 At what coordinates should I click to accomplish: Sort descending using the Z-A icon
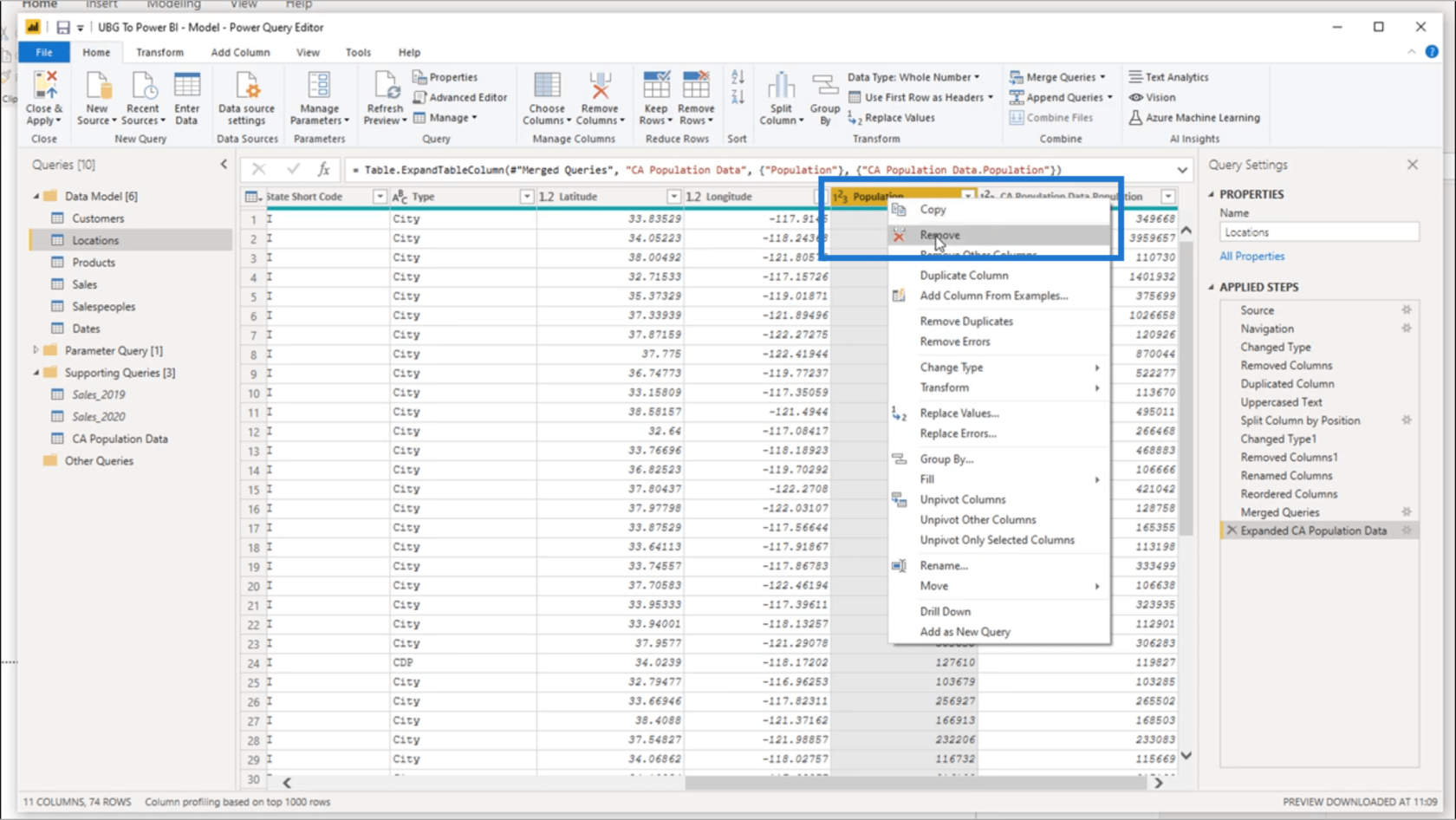click(x=738, y=97)
